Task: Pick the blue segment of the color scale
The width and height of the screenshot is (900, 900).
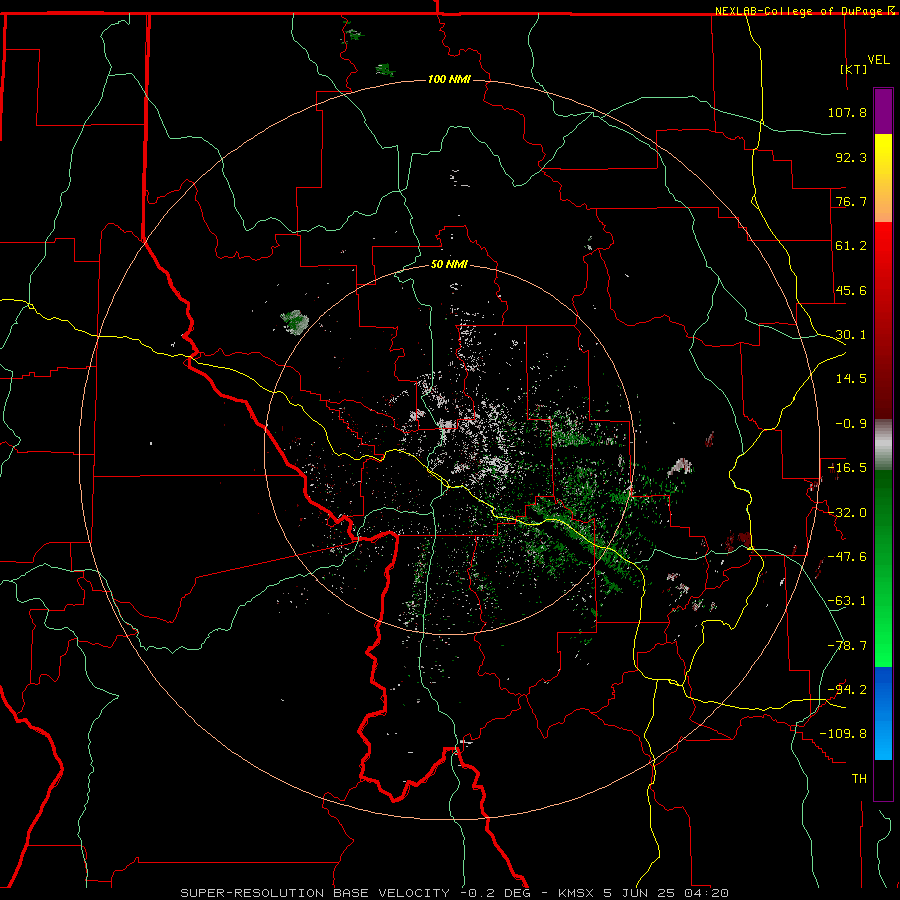Action: pos(883,713)
